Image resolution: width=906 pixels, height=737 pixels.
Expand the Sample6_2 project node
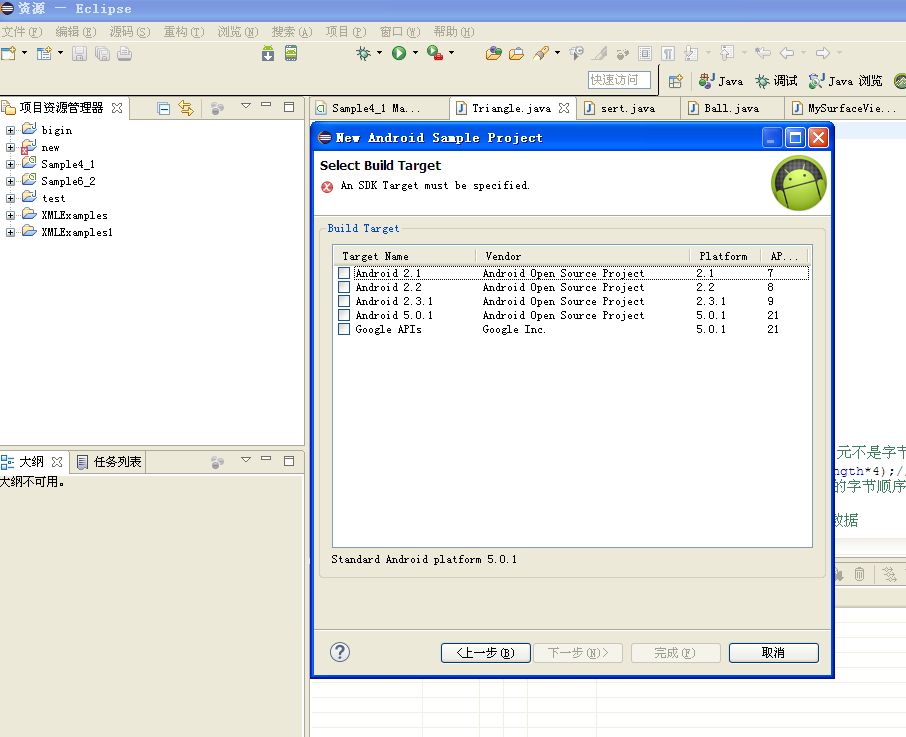(10, 181)
